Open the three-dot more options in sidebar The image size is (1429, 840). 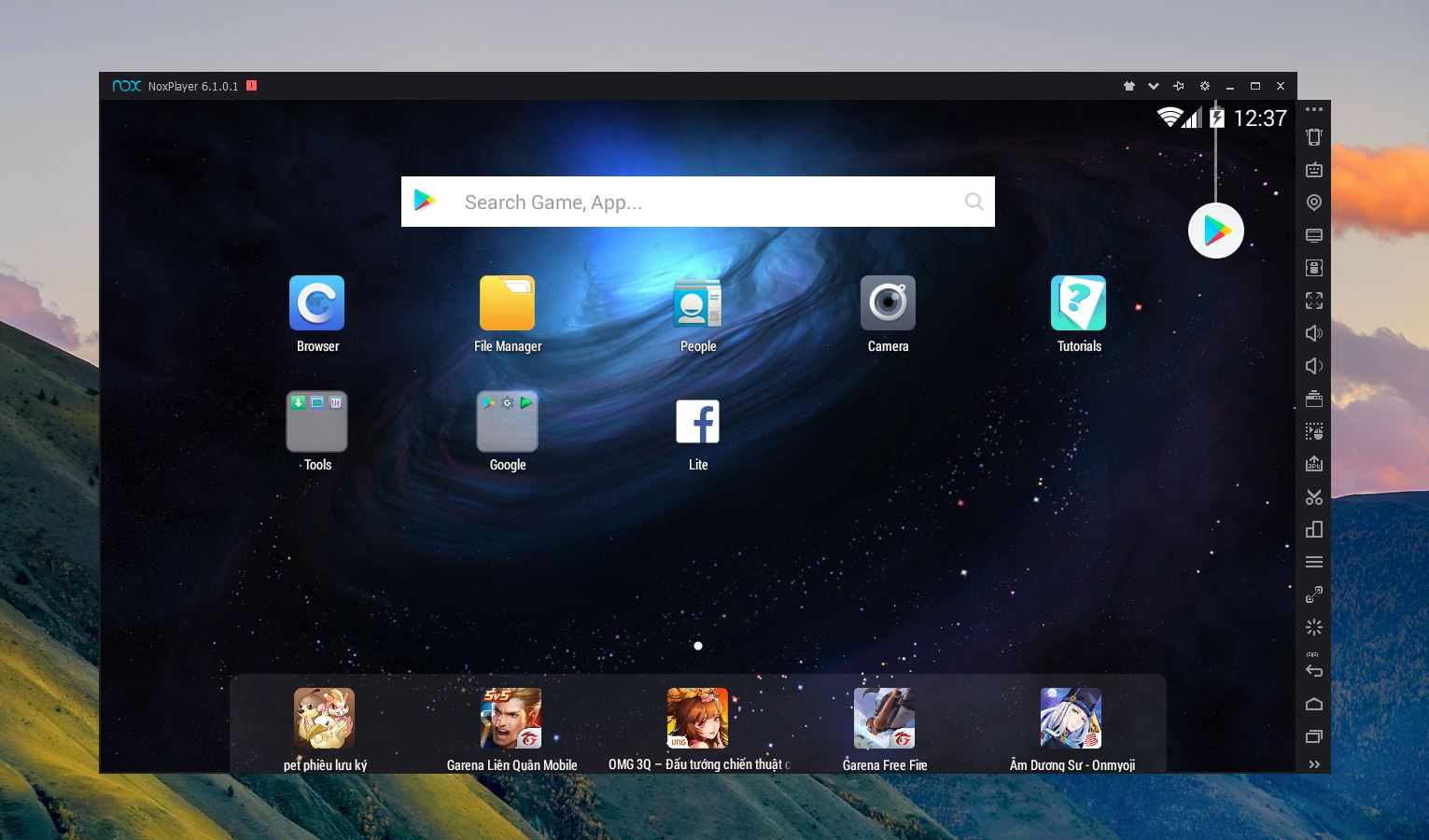[1314, 109]
